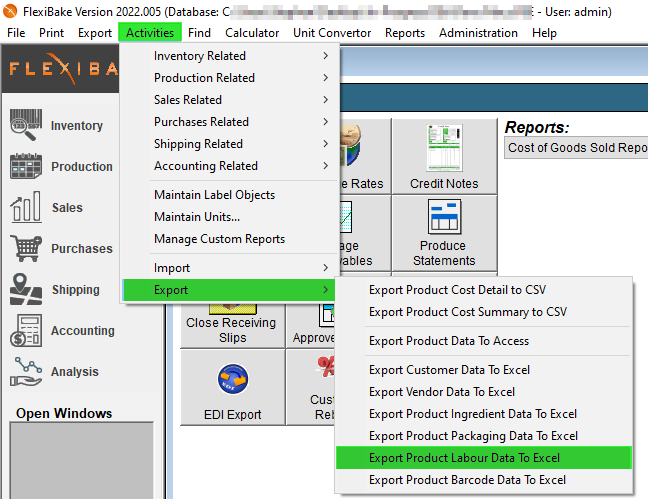This screenshot has width=648, height=499.
Task: Expand the Production Related submenu
Action: 231,77
